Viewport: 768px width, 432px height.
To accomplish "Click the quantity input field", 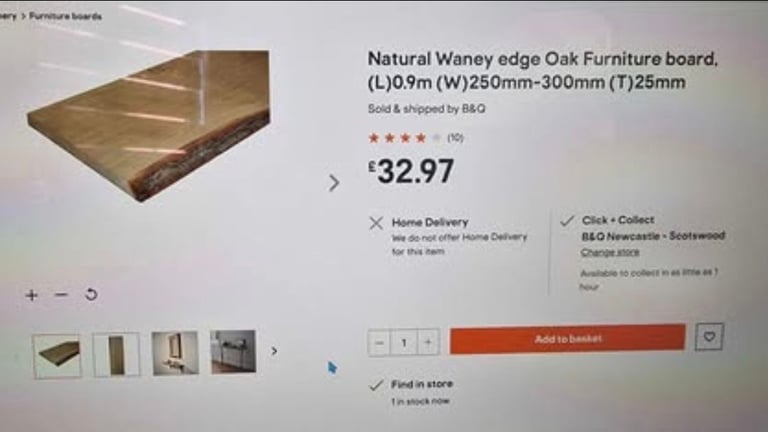I will 404,342.
